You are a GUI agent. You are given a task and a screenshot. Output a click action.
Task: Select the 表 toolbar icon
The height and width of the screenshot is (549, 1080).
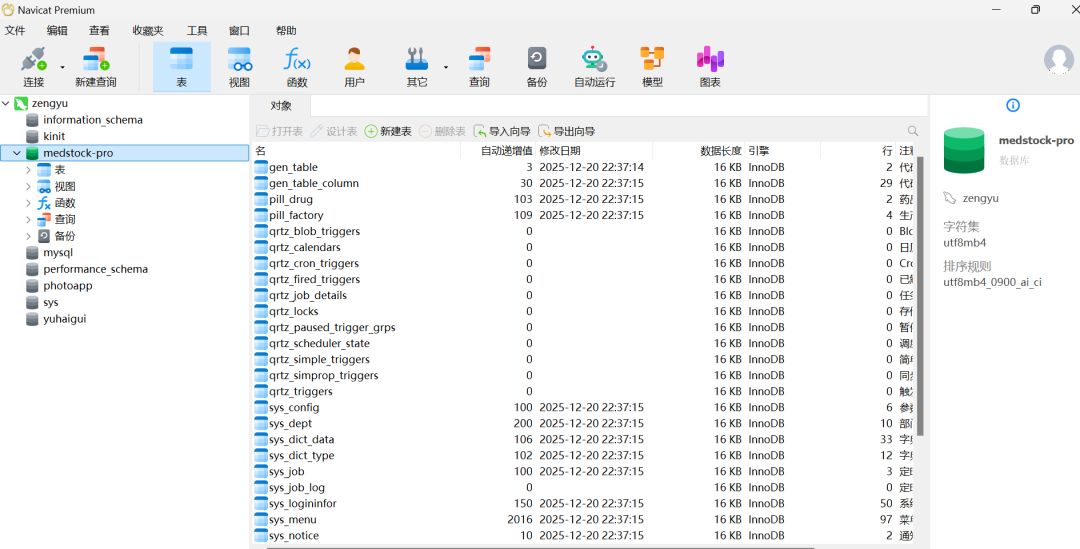coord(182,67)
